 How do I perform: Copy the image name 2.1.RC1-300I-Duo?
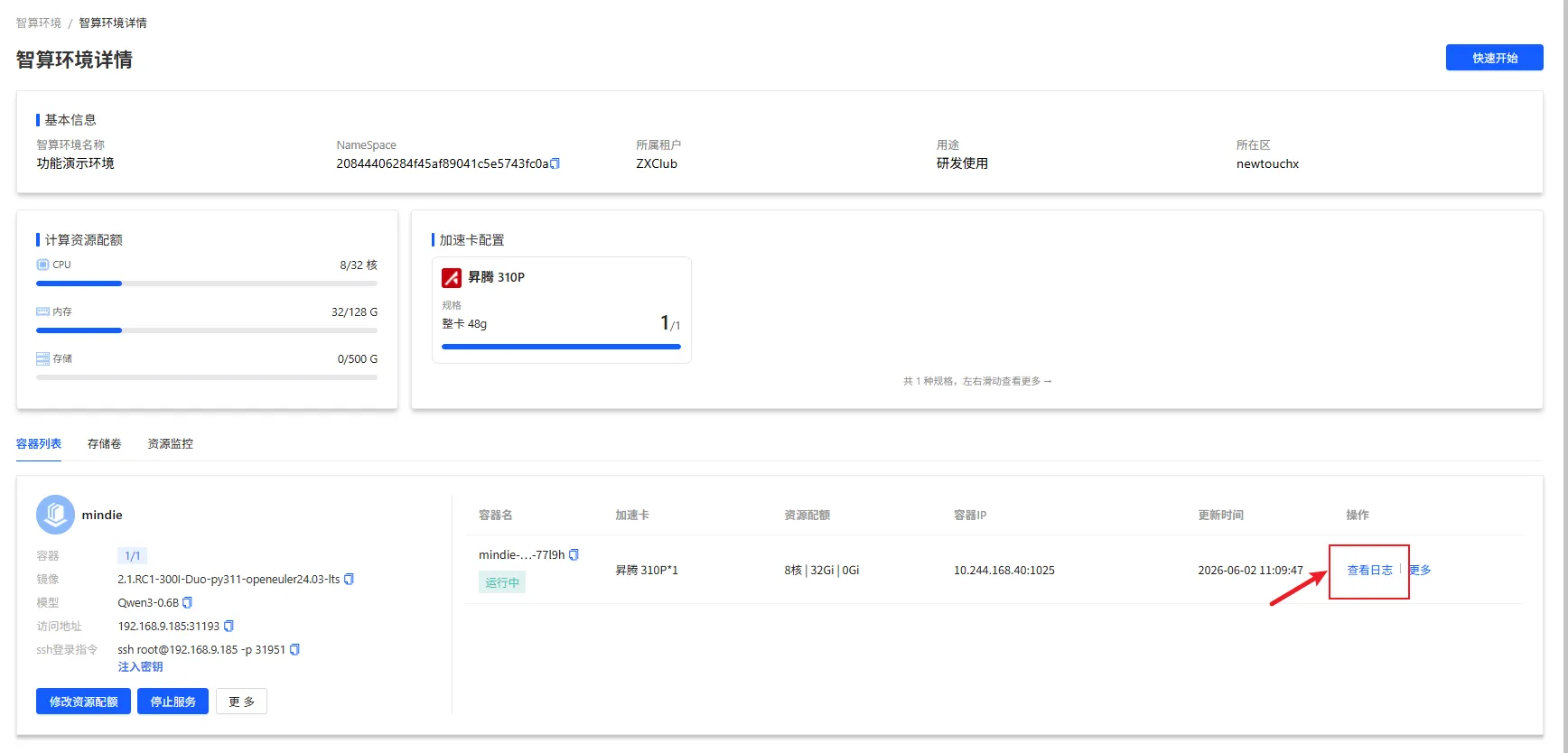click(x=350, y=579)
